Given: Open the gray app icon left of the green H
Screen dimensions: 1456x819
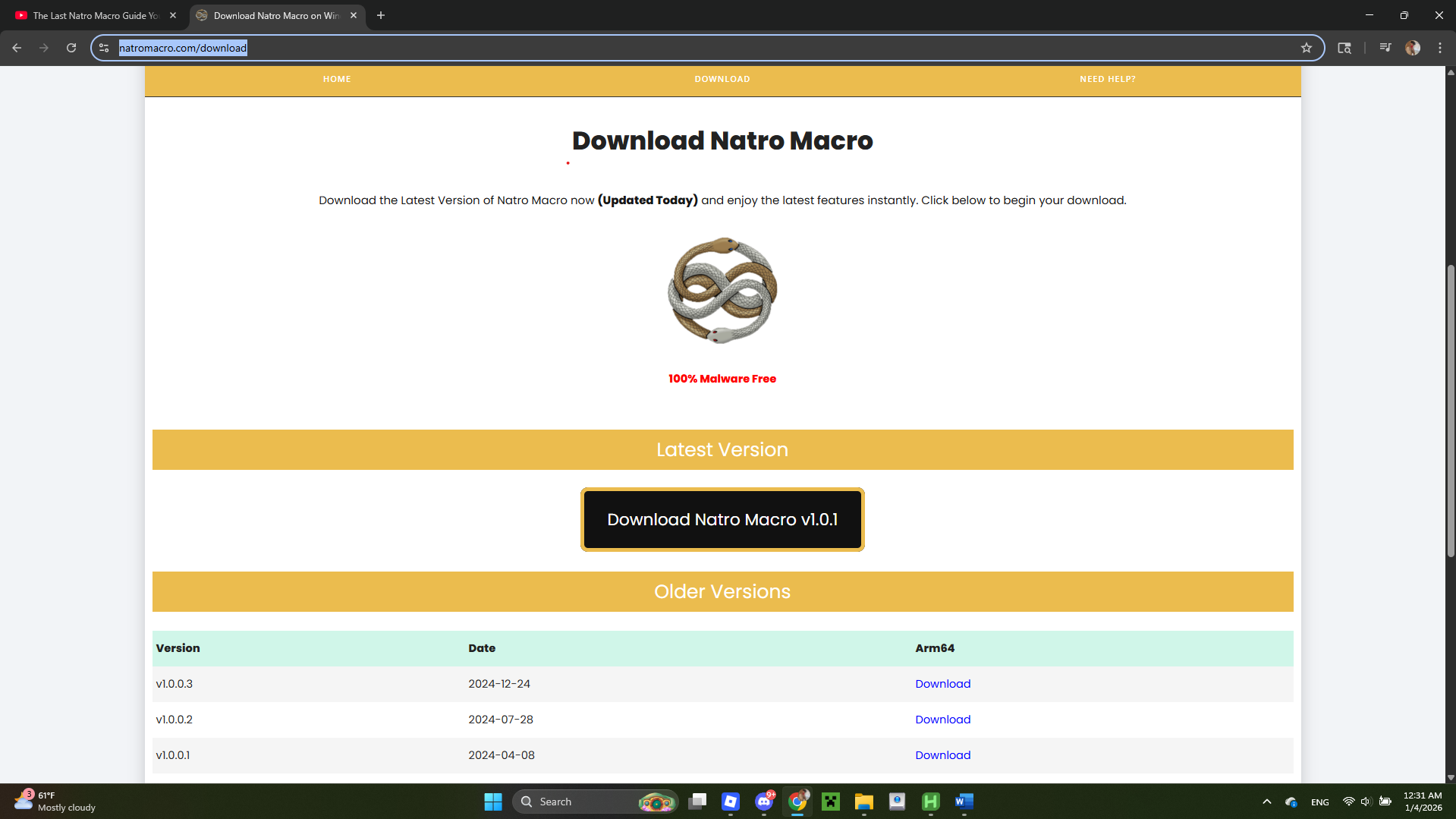Looking at the screenshot, I should click(x=898, y=802).
